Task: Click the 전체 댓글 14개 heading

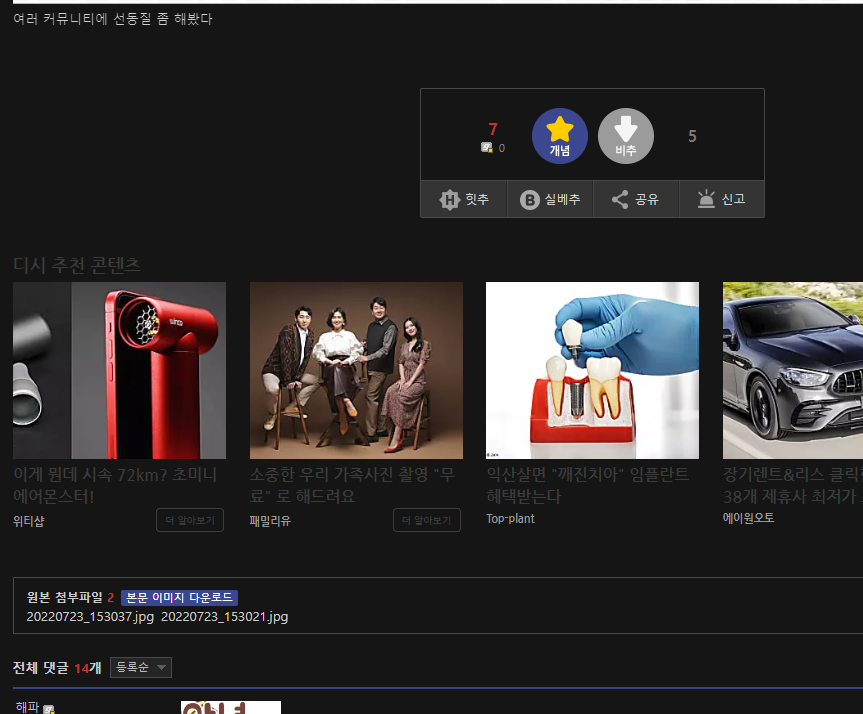Action: click(57, 668)
